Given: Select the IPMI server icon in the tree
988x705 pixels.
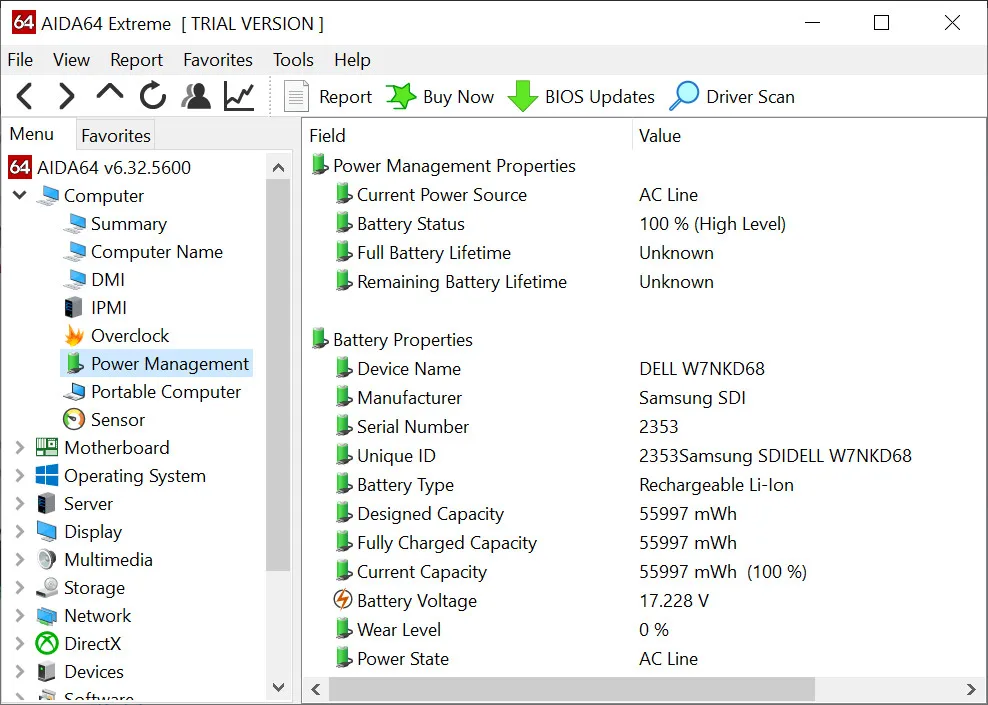Looking at the screenshot, I should 74,307.
